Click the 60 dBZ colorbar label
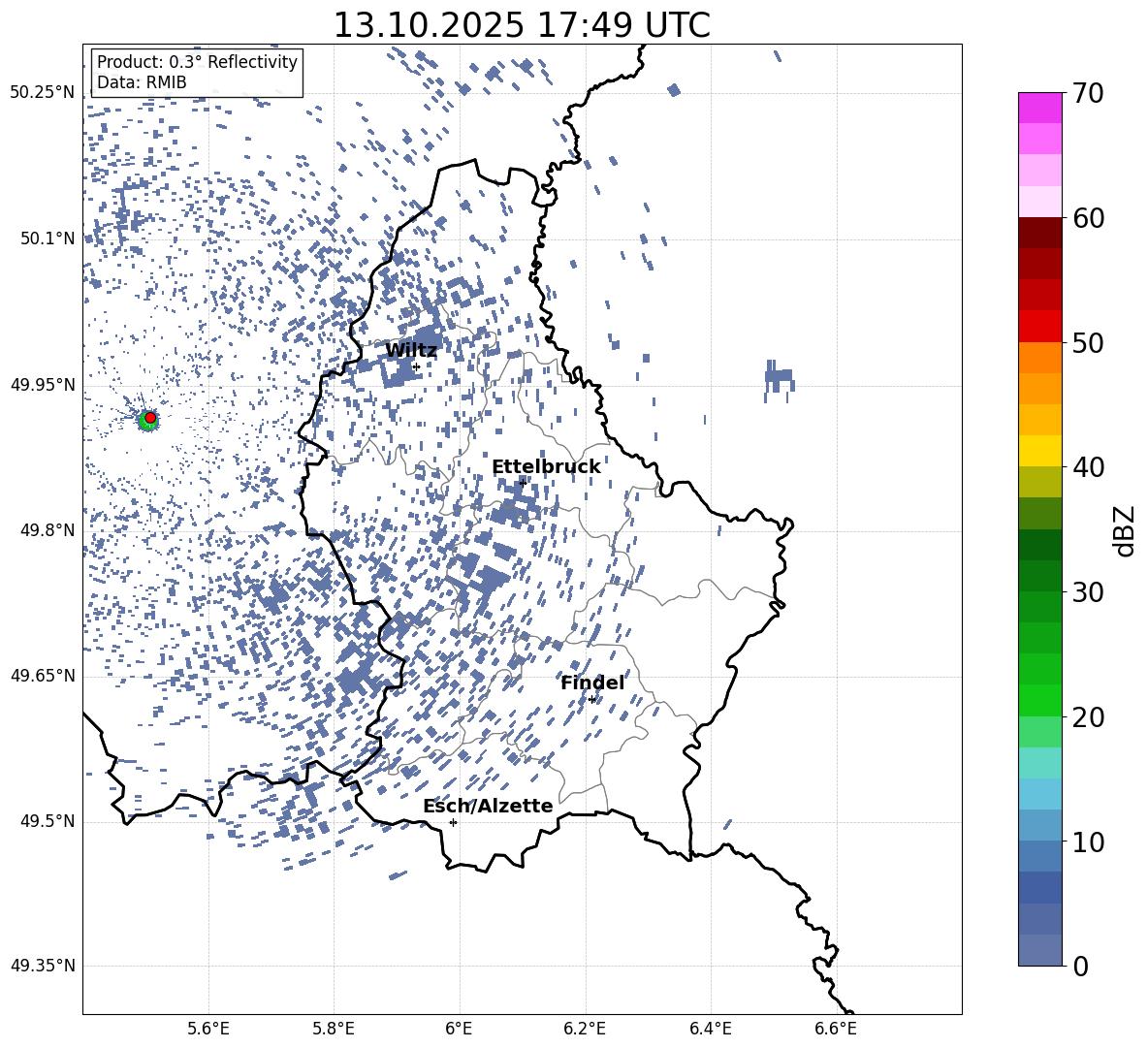 pyautogui.click(x=1088, y=218)
